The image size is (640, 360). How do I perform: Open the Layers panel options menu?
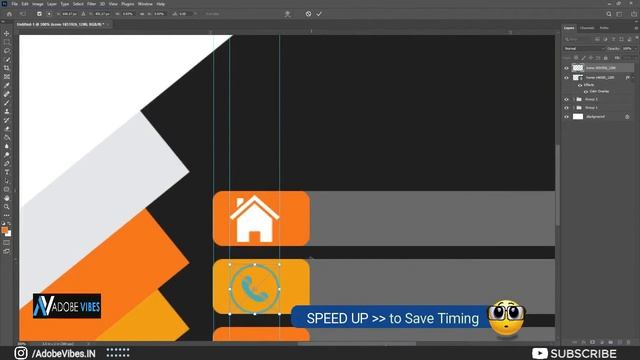(x=636, y=28)
